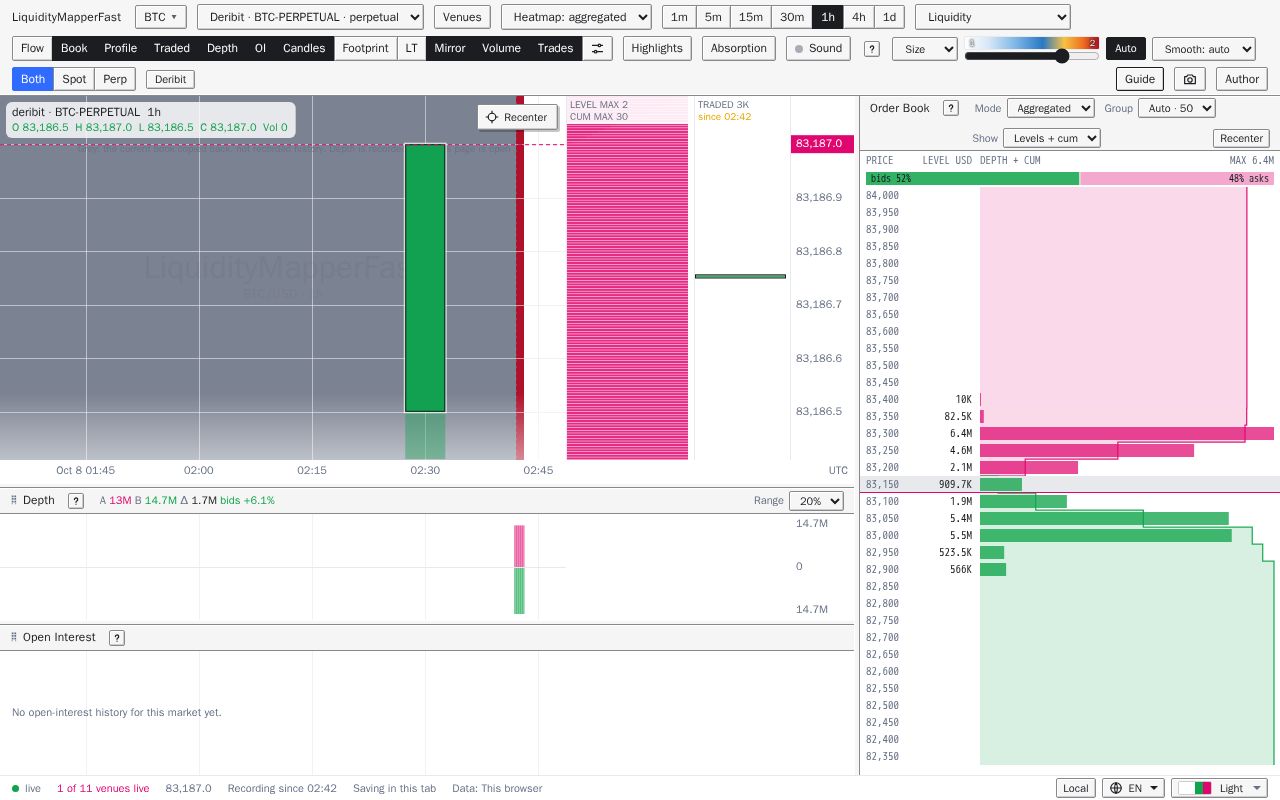Click the heatmap color gradient bar
The width and height of the screenshot is (1280, 800).
[x=1032, y=43]
